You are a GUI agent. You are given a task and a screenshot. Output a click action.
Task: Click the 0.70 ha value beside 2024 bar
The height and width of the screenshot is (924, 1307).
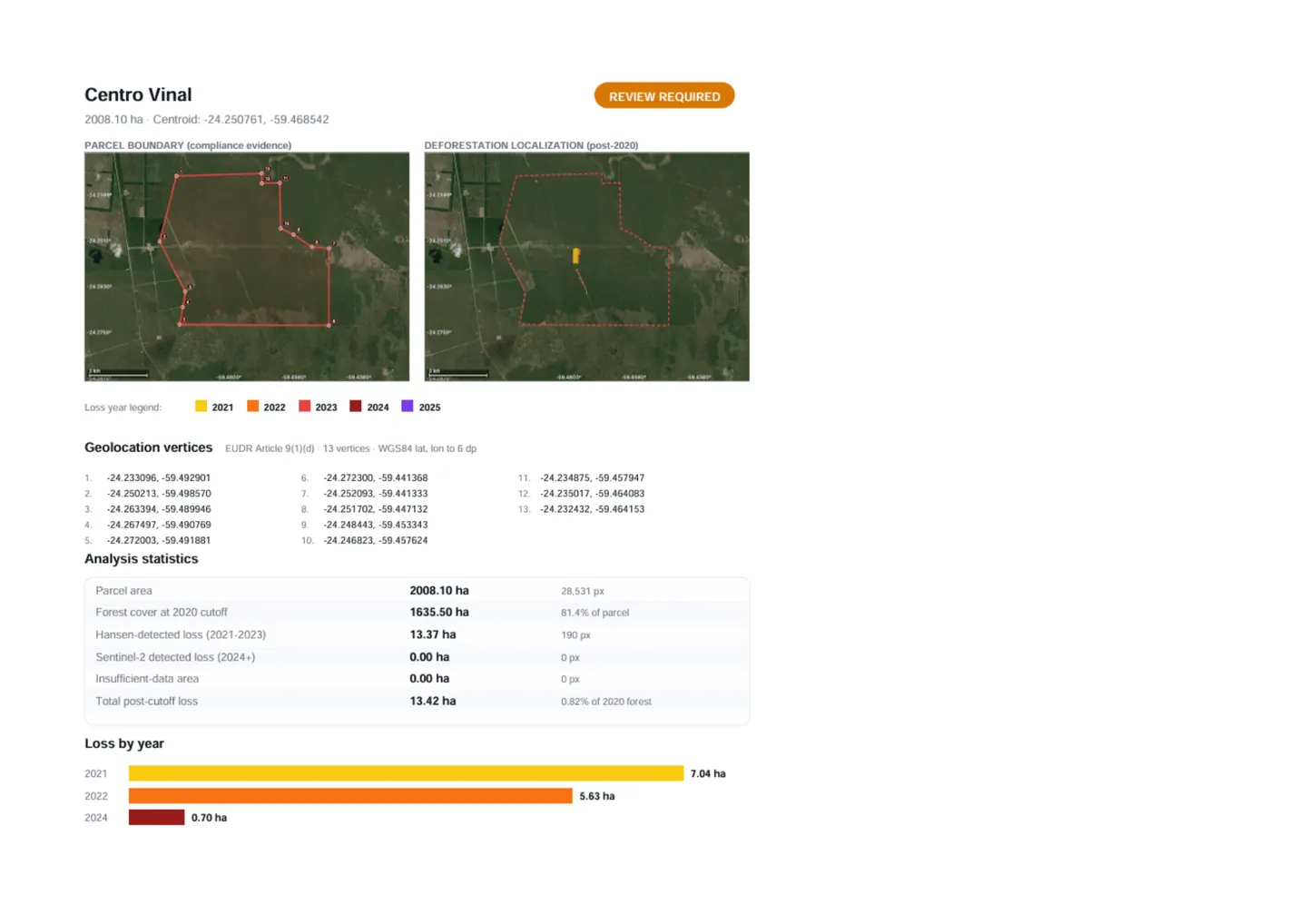point(209,818)
